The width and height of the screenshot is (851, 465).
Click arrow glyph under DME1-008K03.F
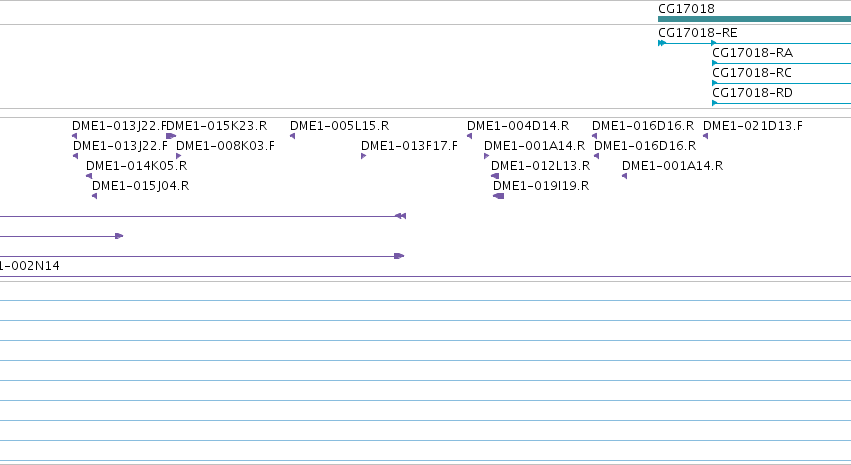click(179, 156)
